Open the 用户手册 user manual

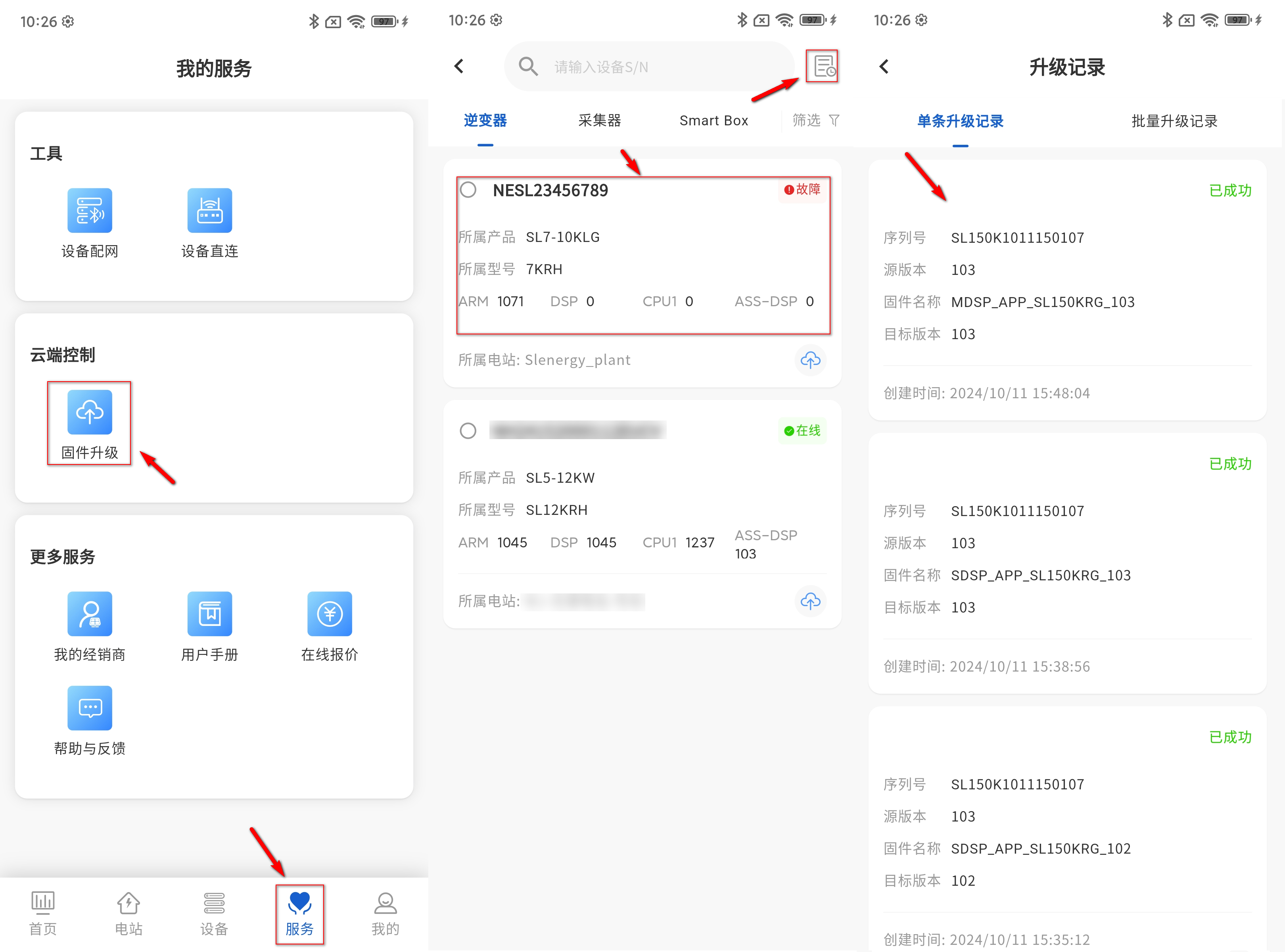tap(209, 614)
